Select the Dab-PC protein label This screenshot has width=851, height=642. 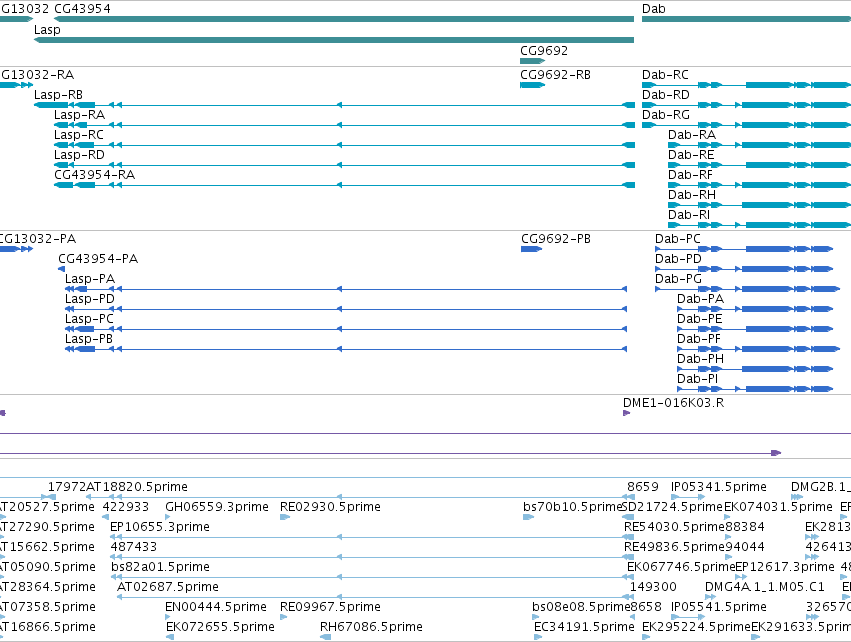678,239
